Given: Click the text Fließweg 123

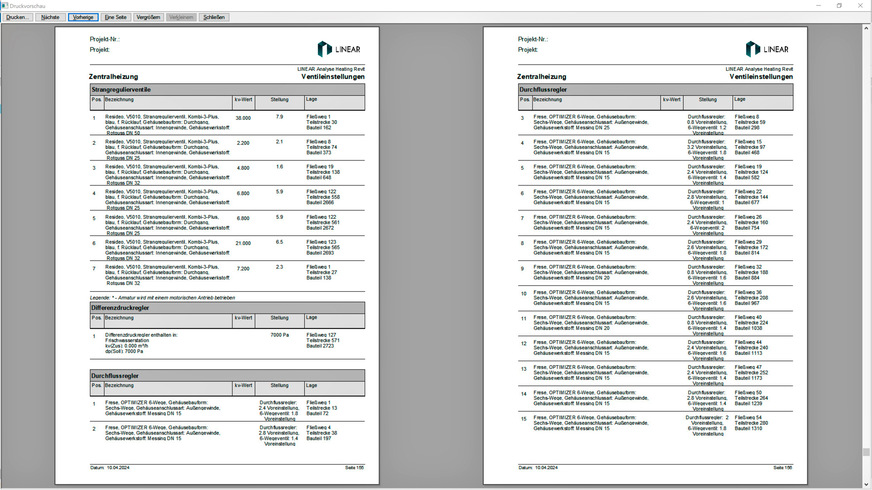Looking at the screenshot, I should (321, 242).
